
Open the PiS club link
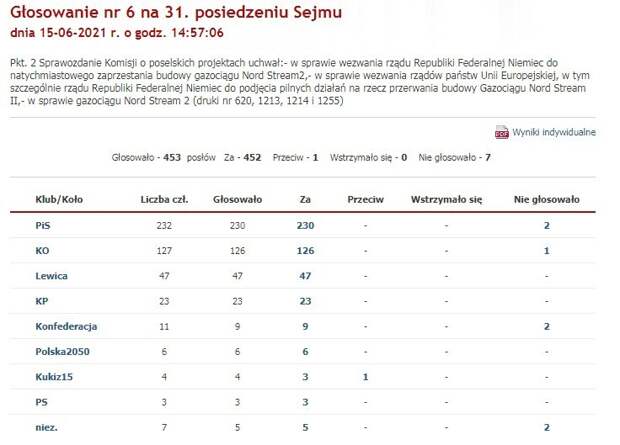pos(43,225)
